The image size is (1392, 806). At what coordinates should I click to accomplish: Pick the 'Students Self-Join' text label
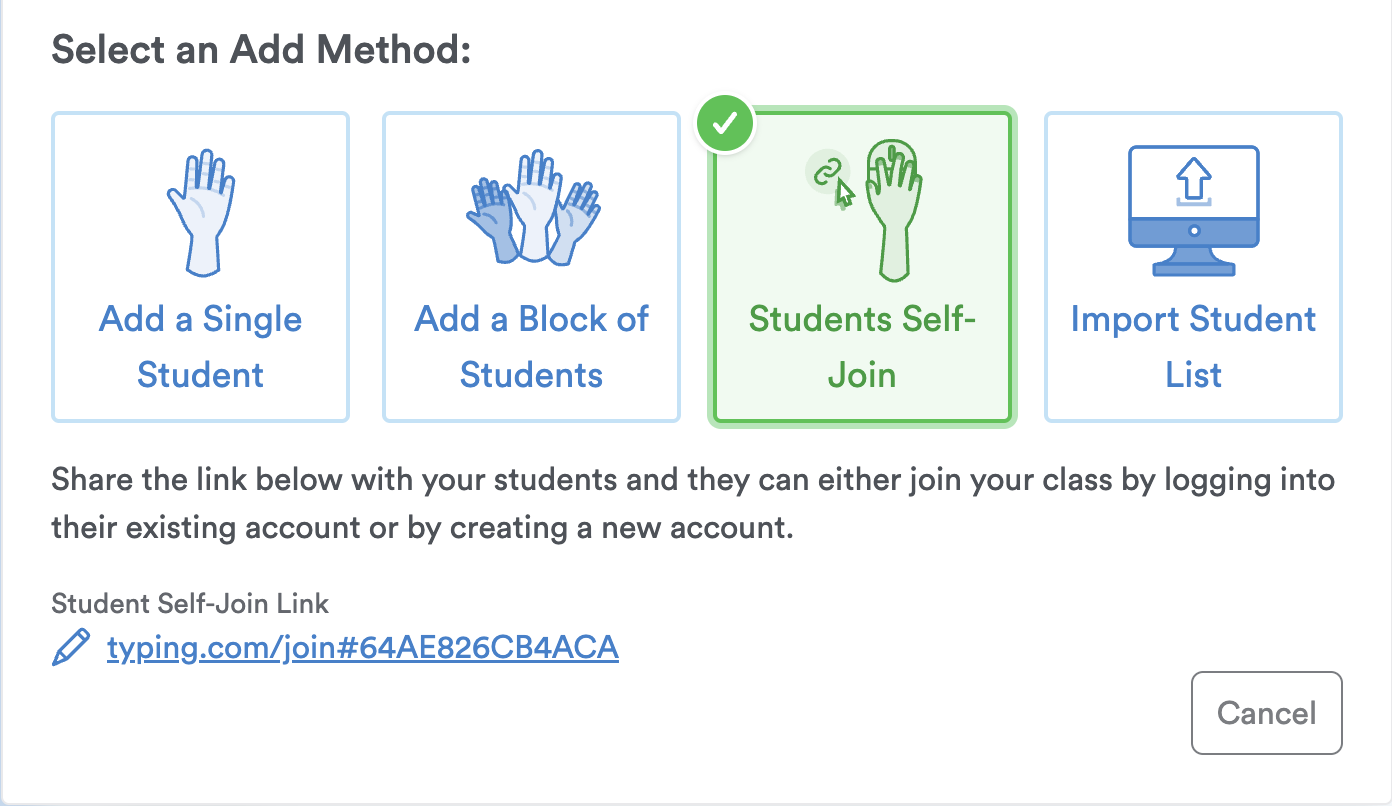point(861,347)
